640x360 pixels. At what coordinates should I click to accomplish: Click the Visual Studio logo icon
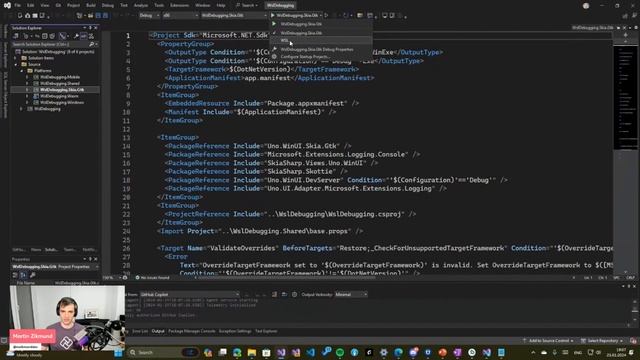pos(7,5)
